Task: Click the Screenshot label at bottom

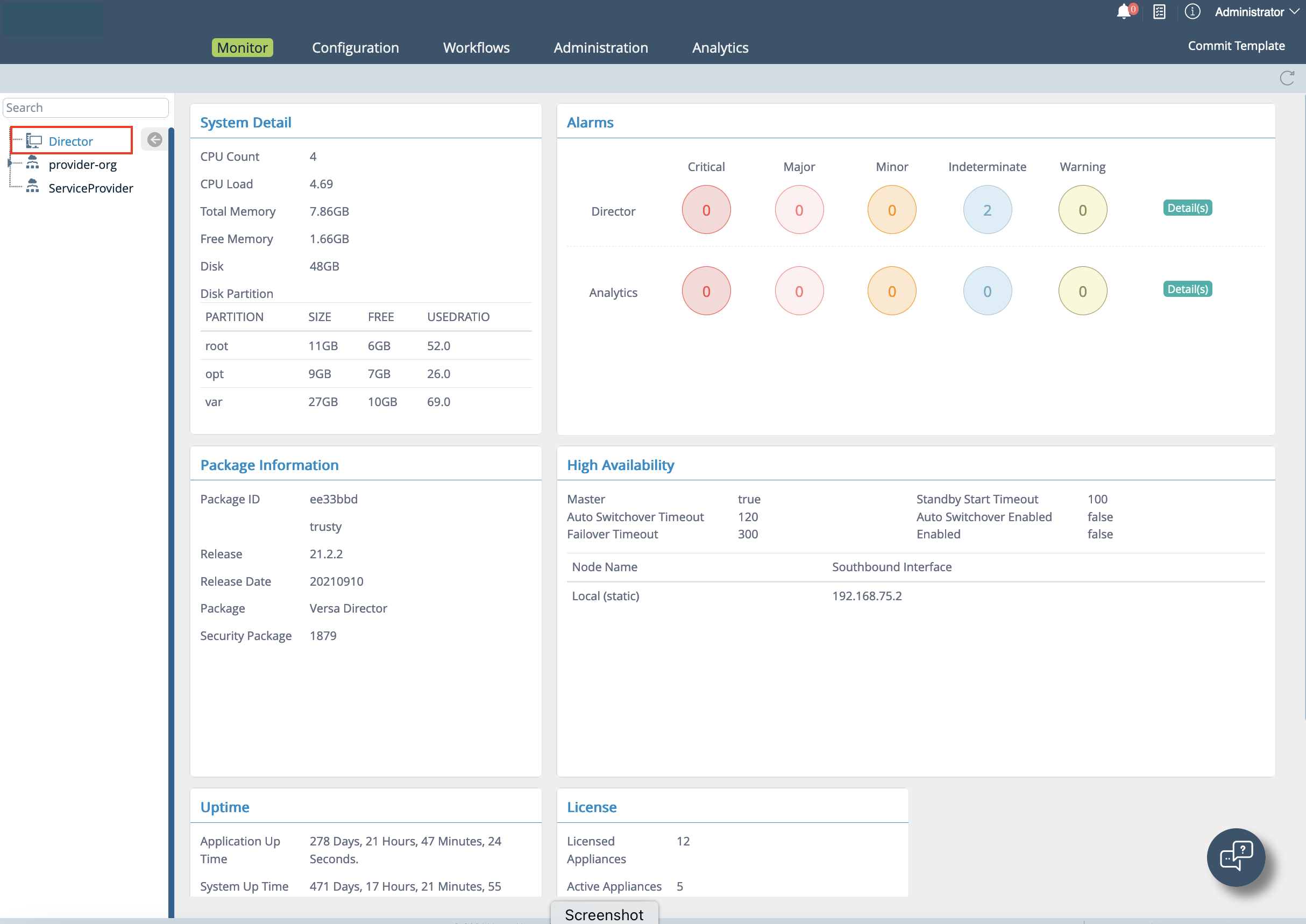Action: [605, 914]
